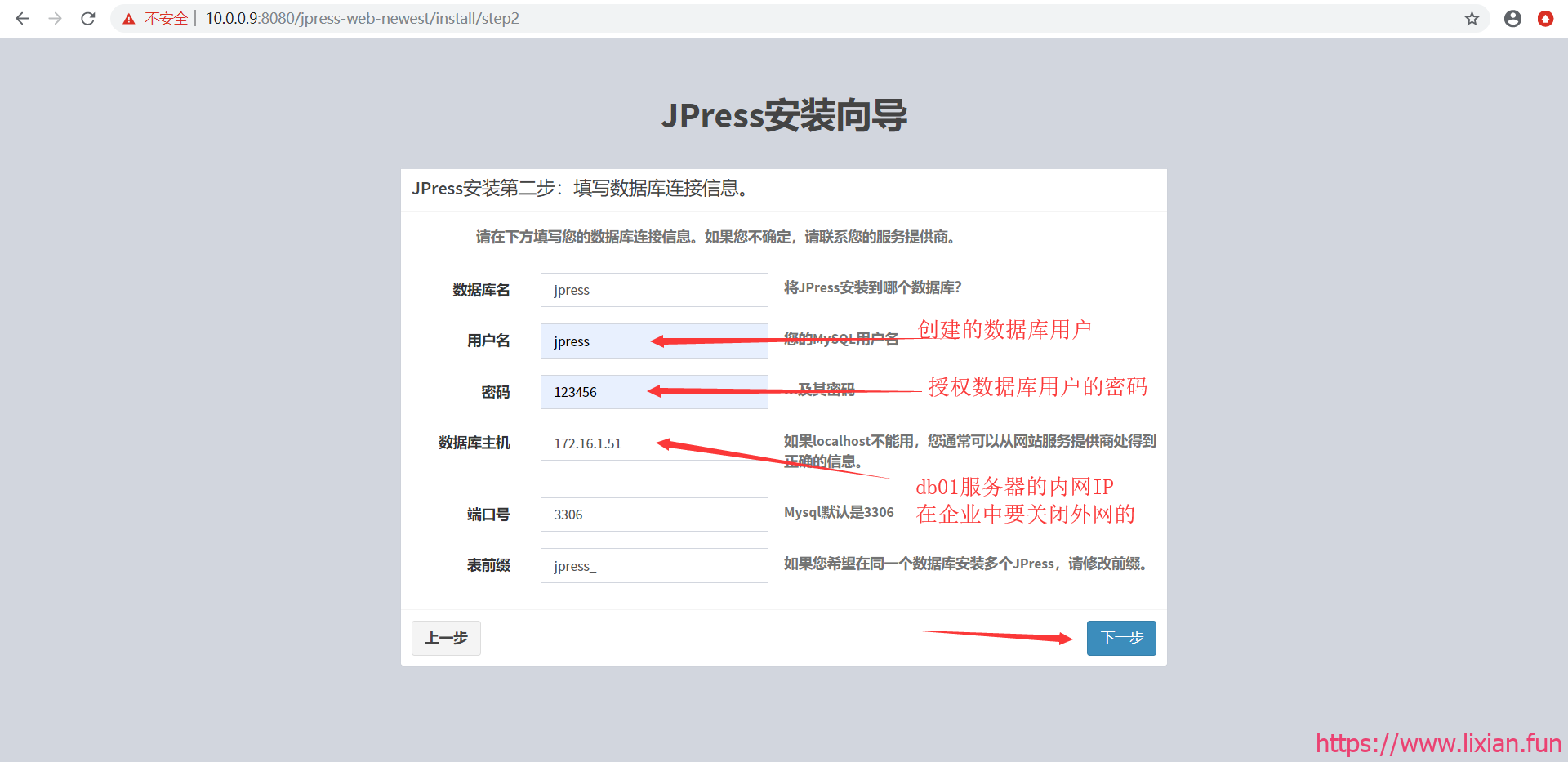This screenshot has height=762, width=1568.
Task: Focus the browser address bar URL
Action: (x=362, y=18)
